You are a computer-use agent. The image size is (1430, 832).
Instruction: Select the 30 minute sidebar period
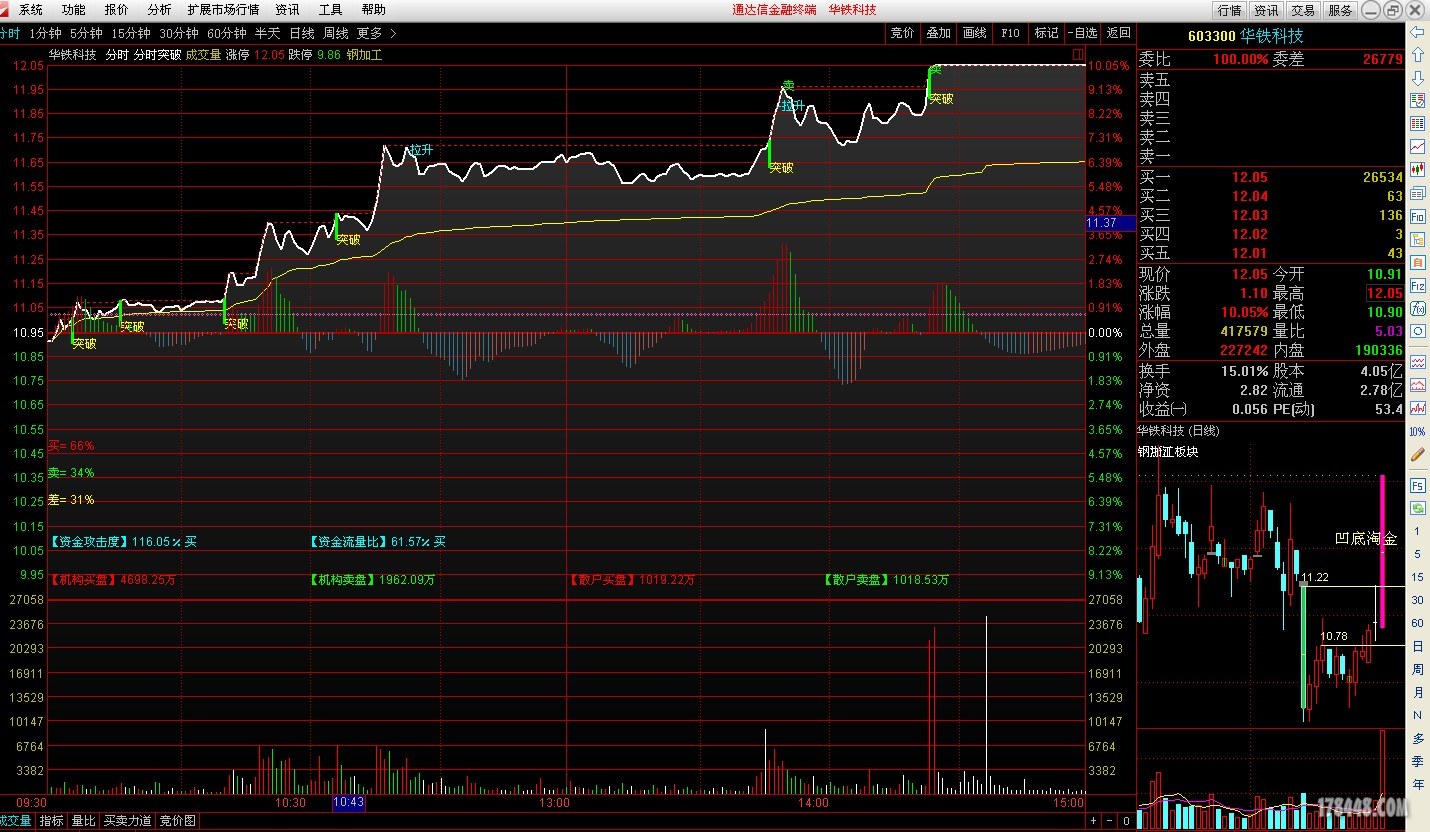tap(1417, 600)
